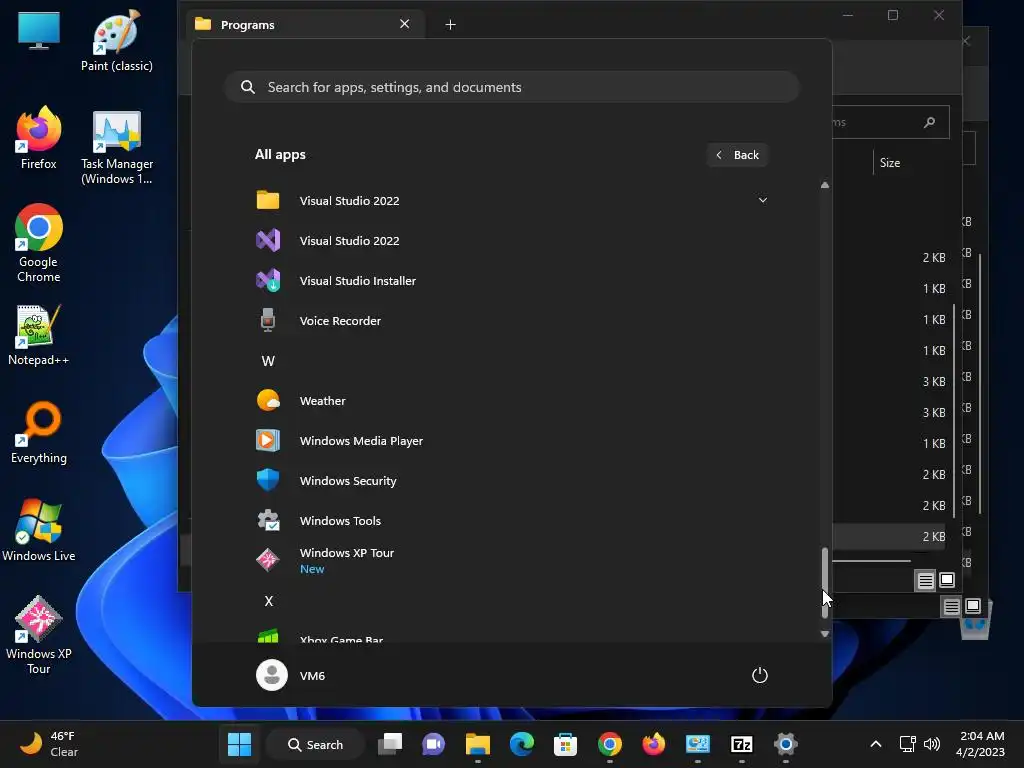Open Chrome from the taskbar
1024x768 pixels.
pyautogui.click(x=609, y=744)
